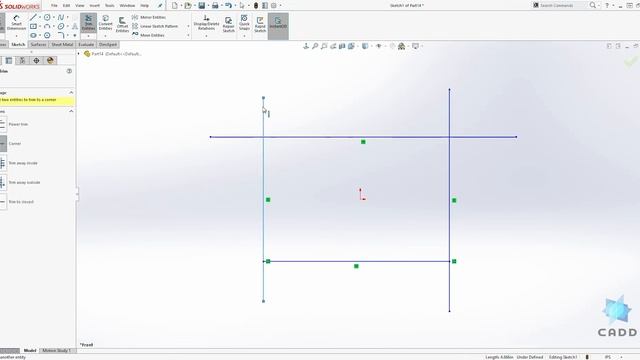Viewport: 640px width, 360px height.
Task: Click the Print icon
Action: coord(215,5)
